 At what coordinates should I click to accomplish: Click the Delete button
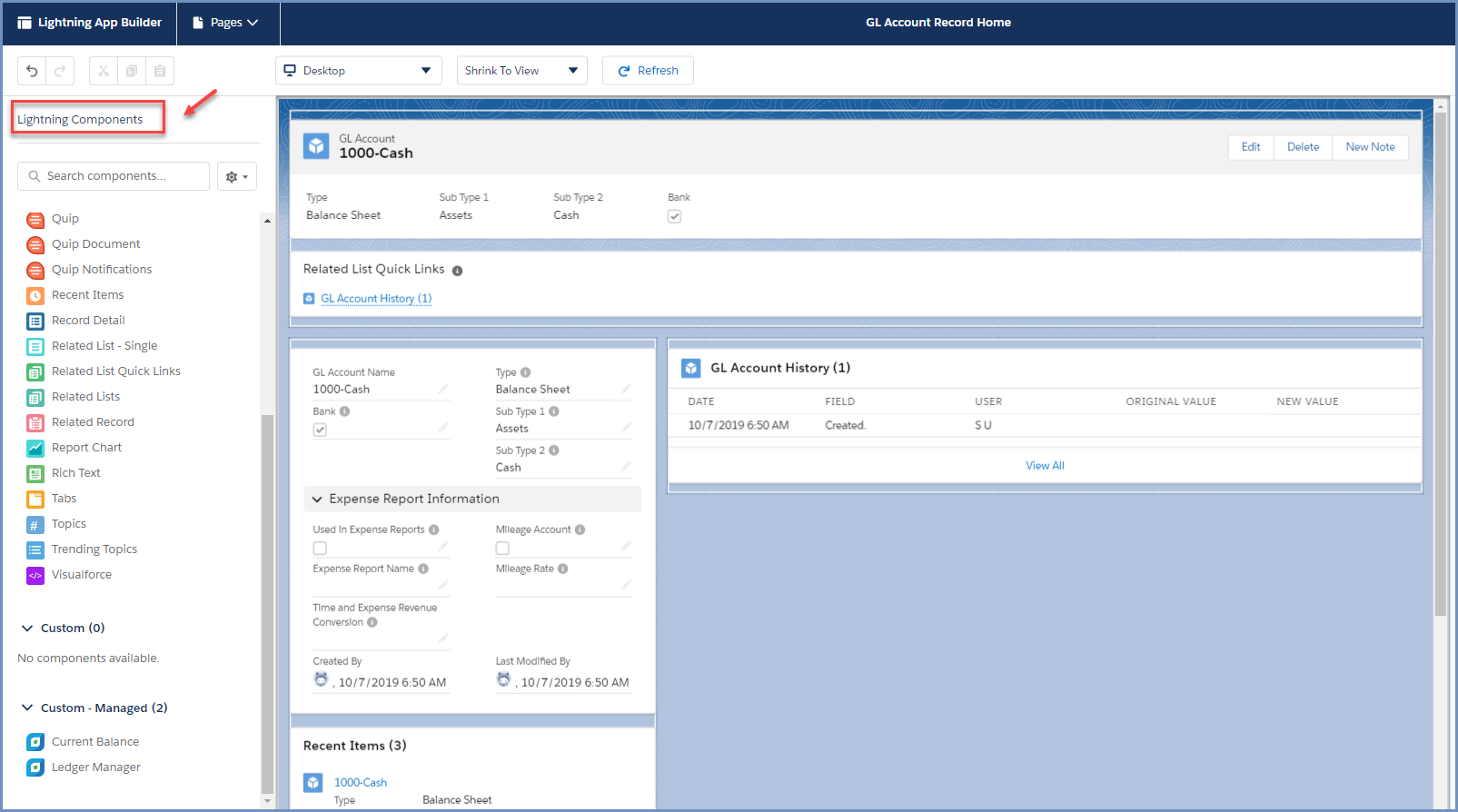(1303, 147)
